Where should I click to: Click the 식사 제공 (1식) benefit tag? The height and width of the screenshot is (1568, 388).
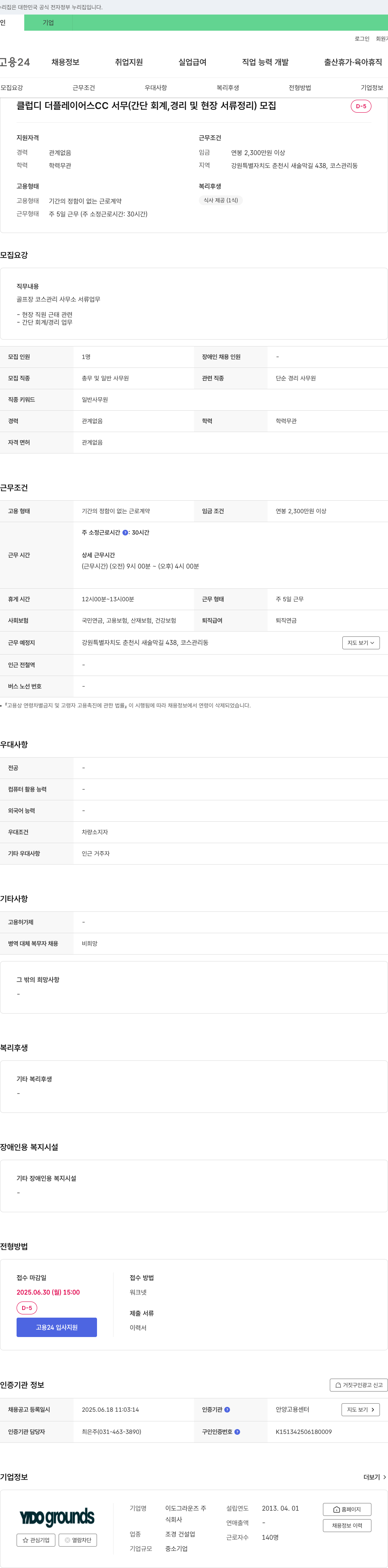point(221,200)
